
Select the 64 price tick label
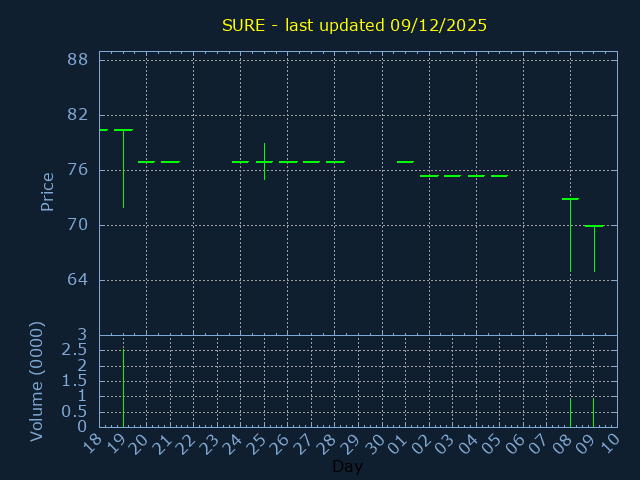click(x=78, y=280)
